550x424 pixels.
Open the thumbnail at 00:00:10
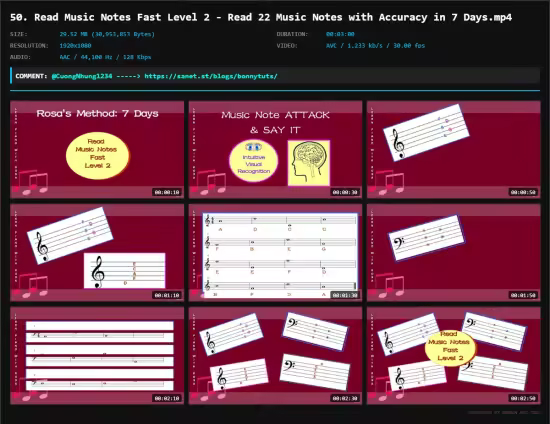[x=97, y=150]
